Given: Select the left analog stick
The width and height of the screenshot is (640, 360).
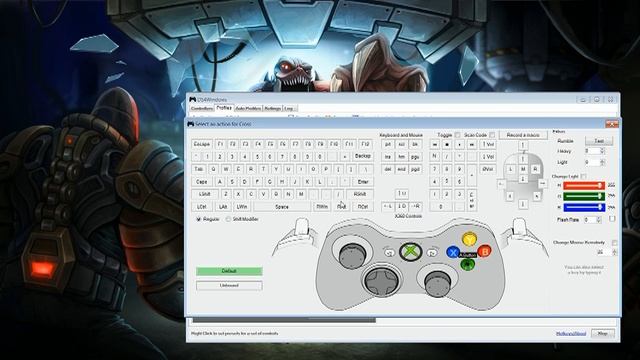Looking at the screenshot, I should click(352, 256).
